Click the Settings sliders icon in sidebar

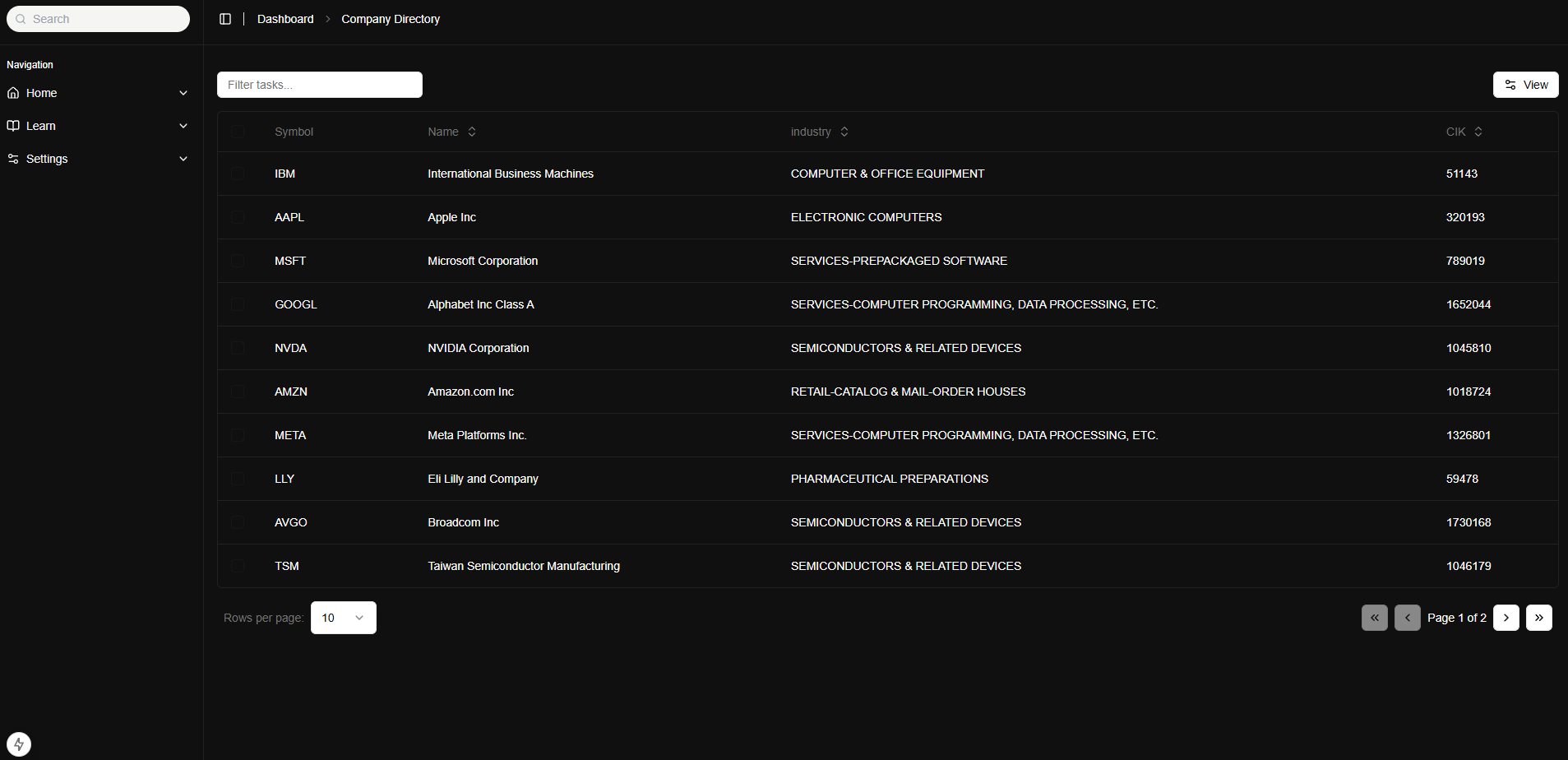[13, 159]
